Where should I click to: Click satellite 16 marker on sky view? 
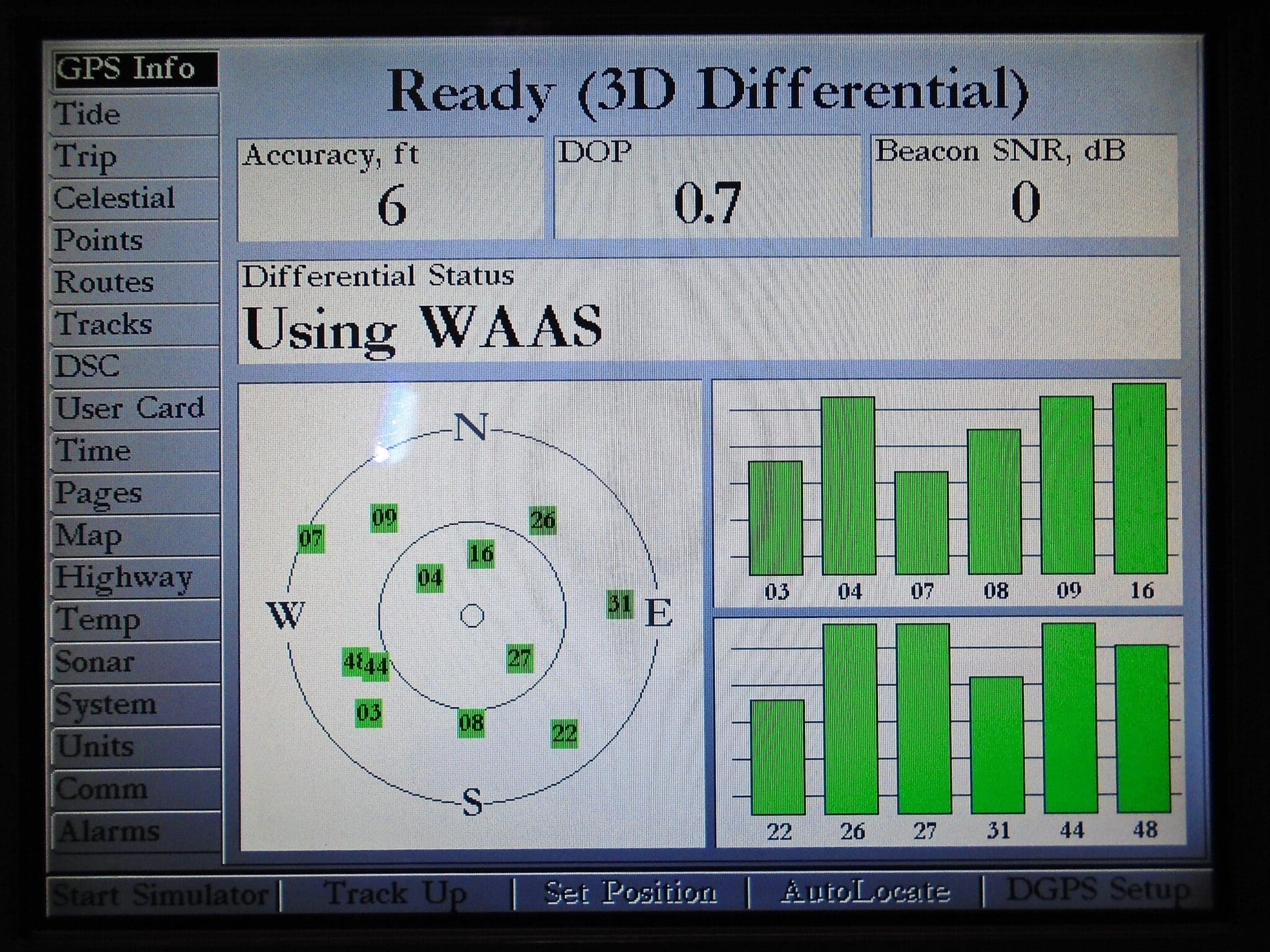[481, 553]
